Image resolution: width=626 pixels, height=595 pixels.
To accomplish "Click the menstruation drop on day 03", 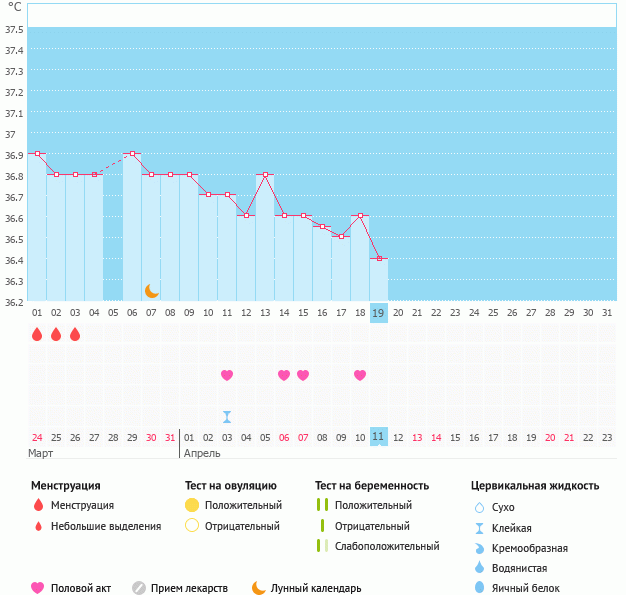I will 75,334.
